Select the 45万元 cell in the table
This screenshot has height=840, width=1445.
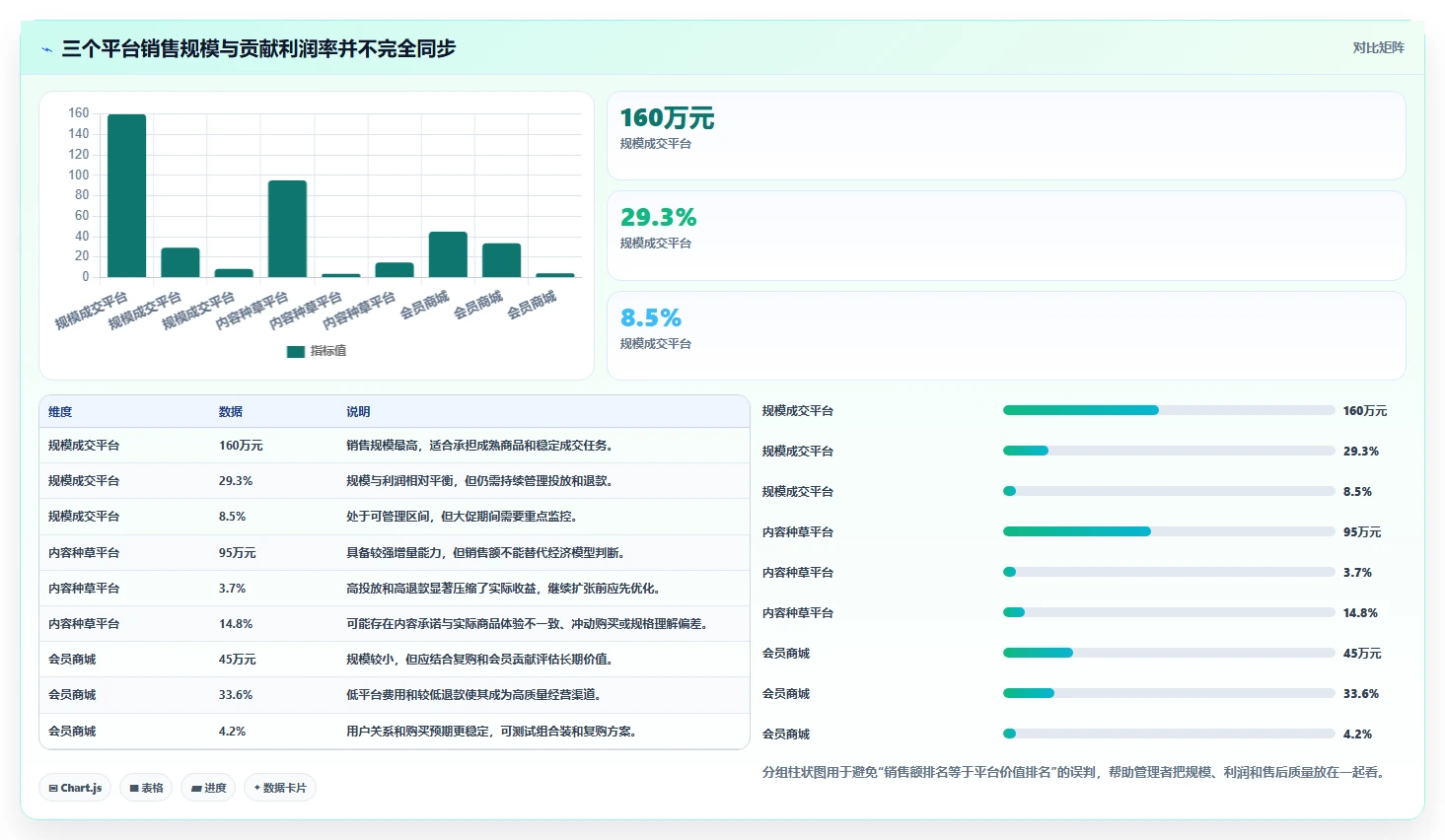point(237,660)
